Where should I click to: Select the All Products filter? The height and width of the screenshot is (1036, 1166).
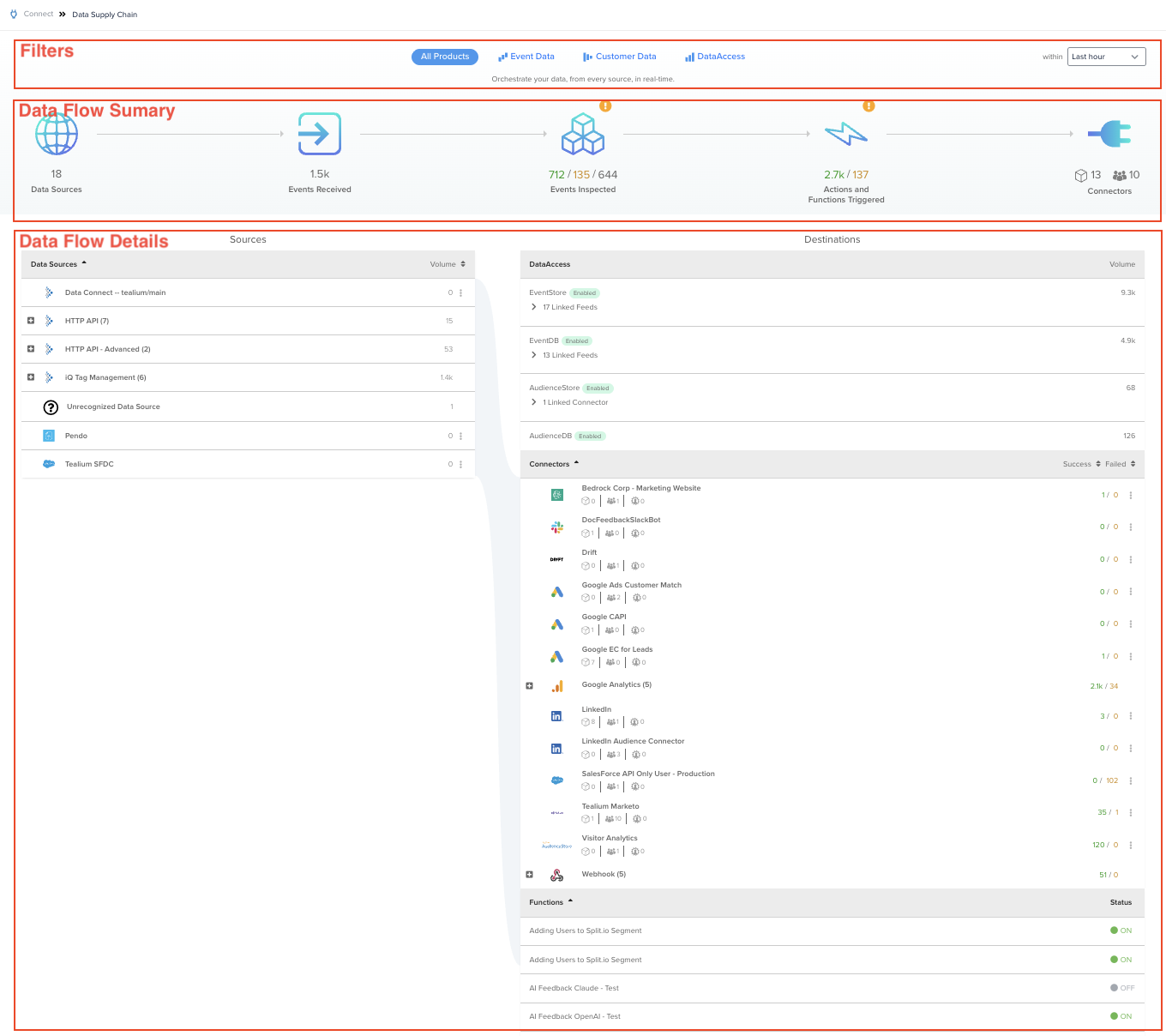(445, 57)
